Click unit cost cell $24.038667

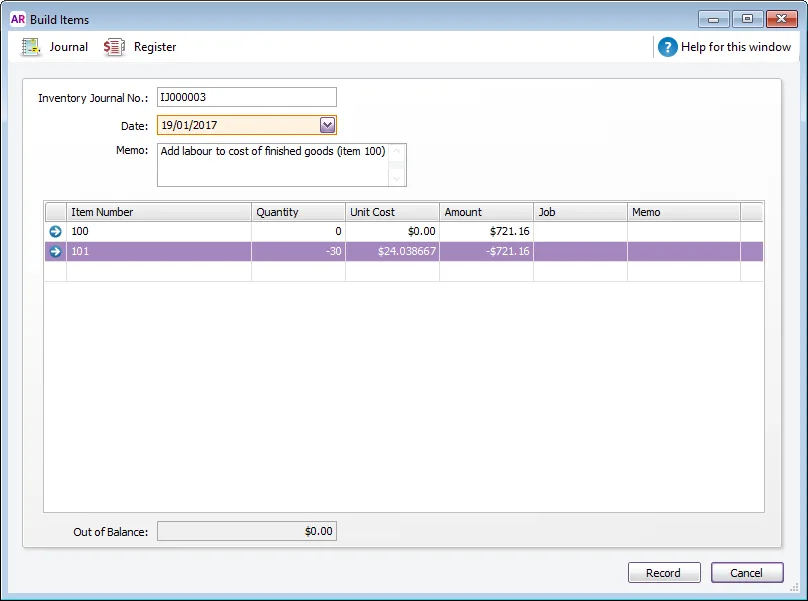(392, 252)
